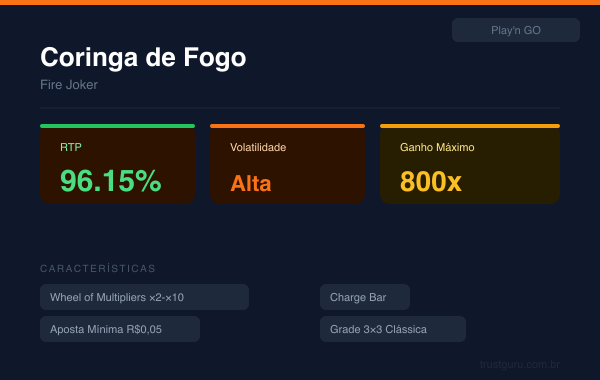
Task: Click the Play'n GO provider badge
Action: pyautogui.click(x=515, y=30)
